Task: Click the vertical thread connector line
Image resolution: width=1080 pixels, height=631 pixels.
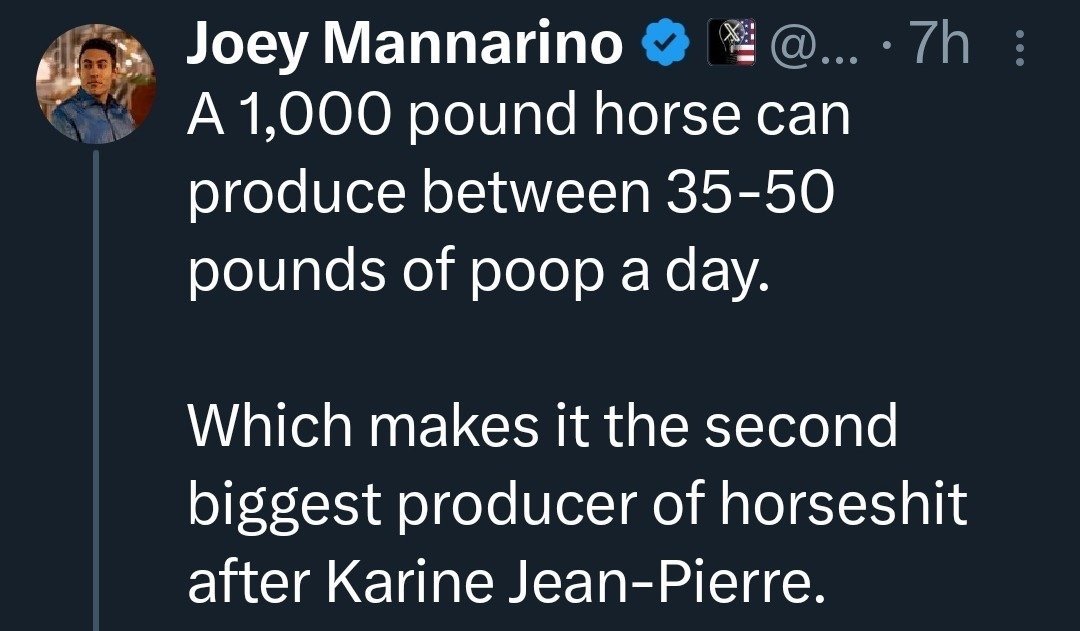Action: coord(96,390)
